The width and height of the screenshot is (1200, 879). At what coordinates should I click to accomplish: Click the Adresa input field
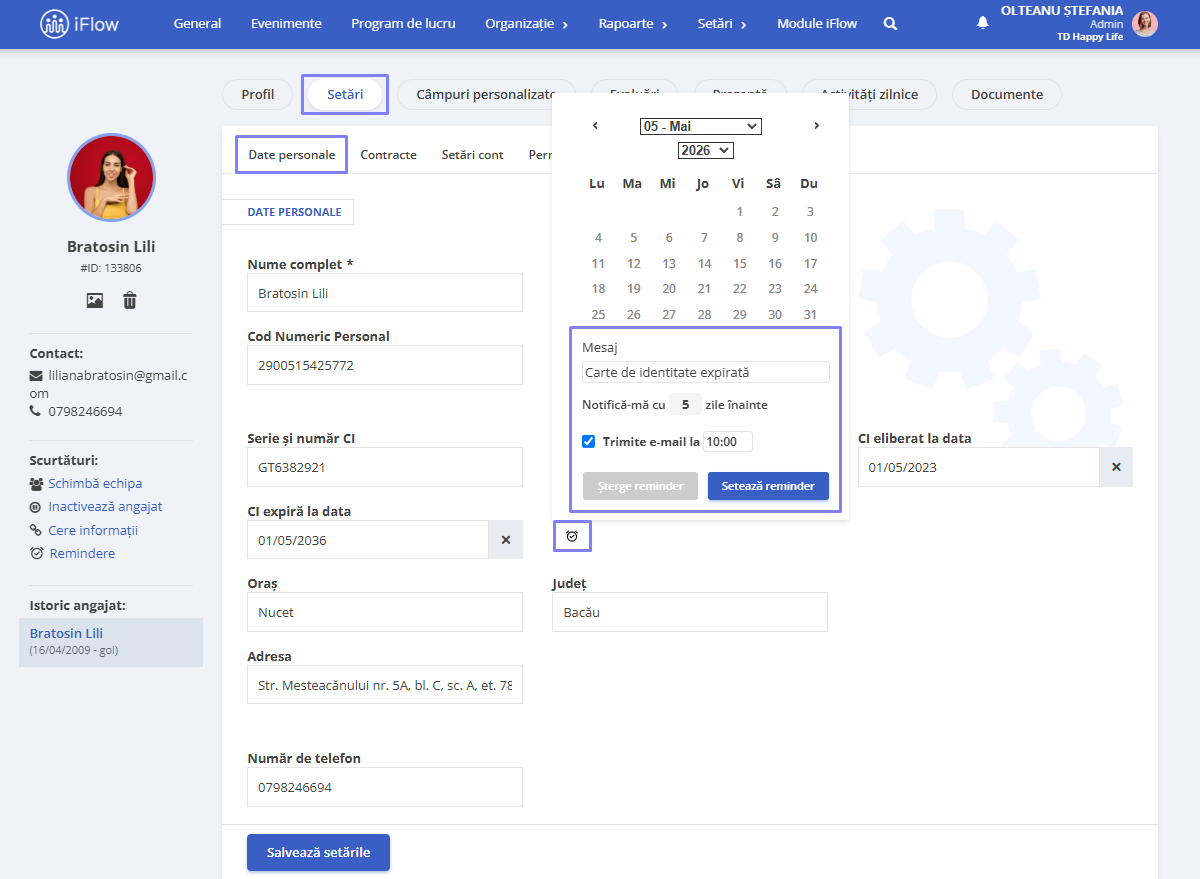pyautogui.click(x=385, y=686)
